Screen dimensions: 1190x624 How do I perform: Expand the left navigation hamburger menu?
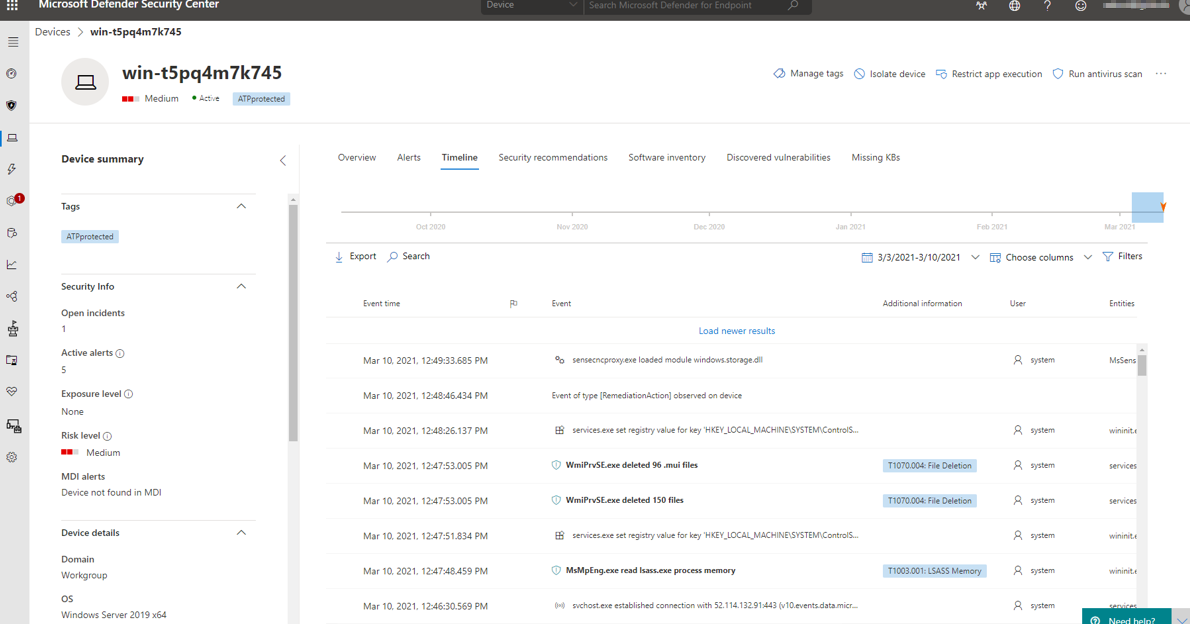13,42
